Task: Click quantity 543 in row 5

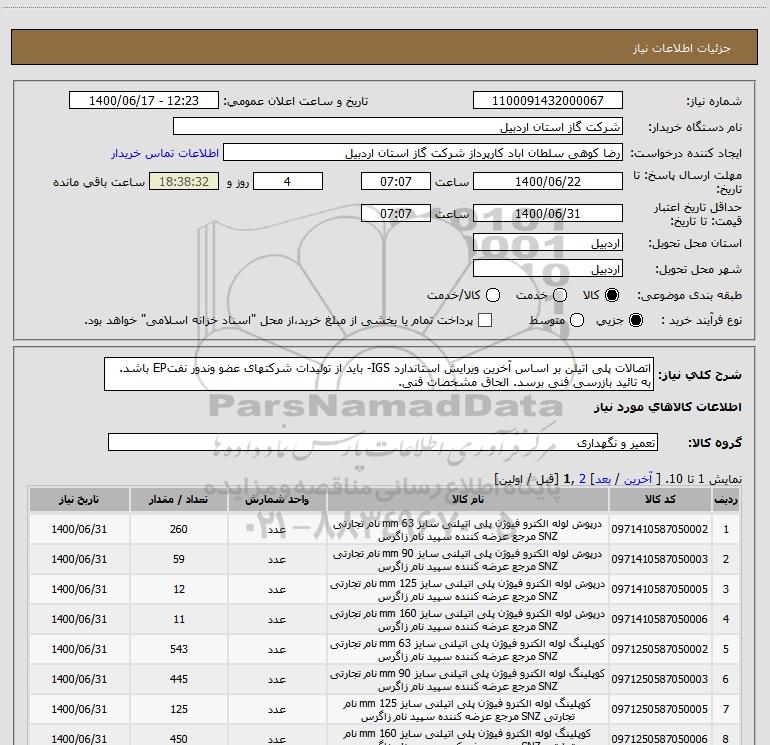Action: click(179, 649)
